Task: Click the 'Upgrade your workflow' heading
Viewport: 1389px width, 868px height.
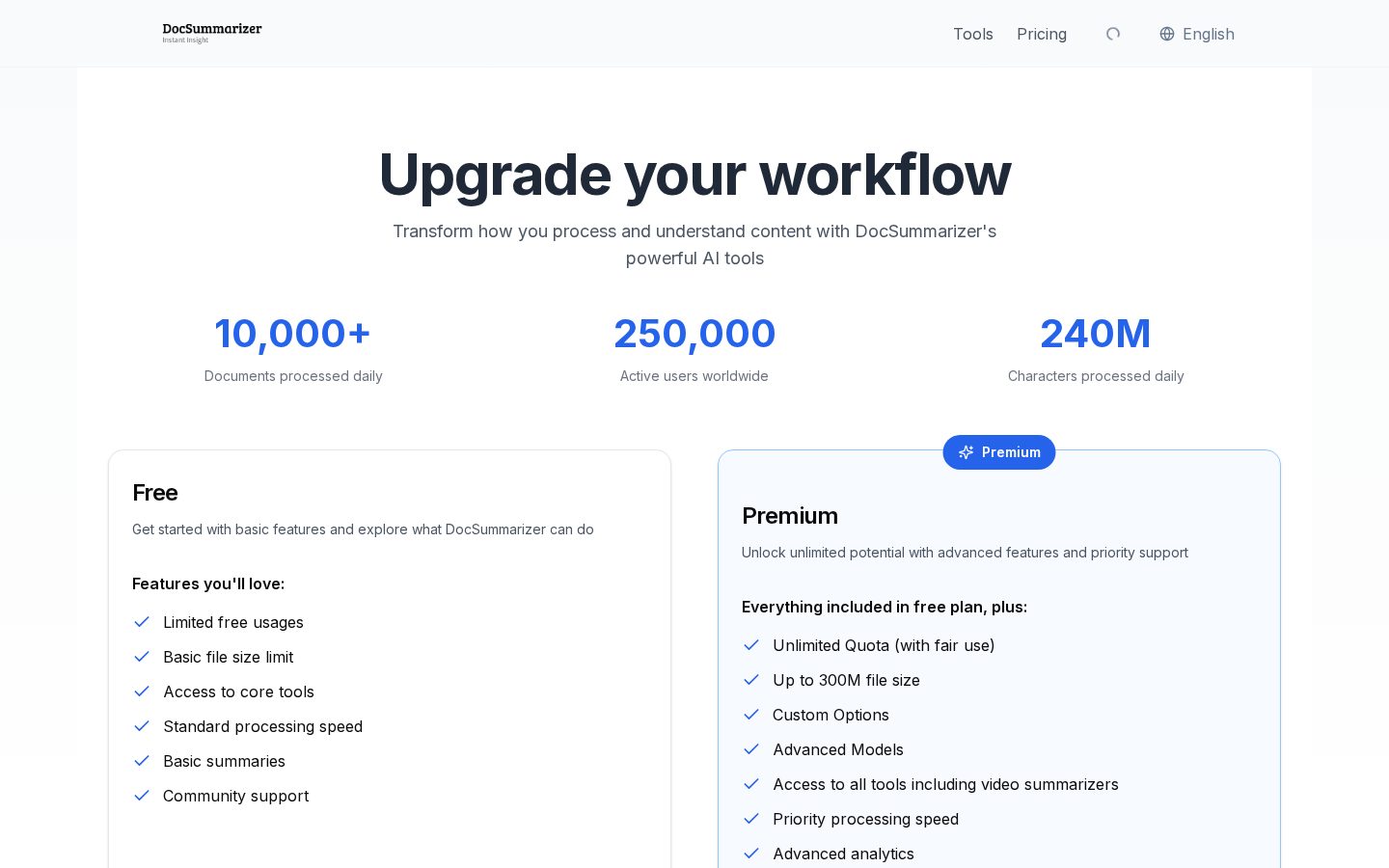Action: [694, 175]
